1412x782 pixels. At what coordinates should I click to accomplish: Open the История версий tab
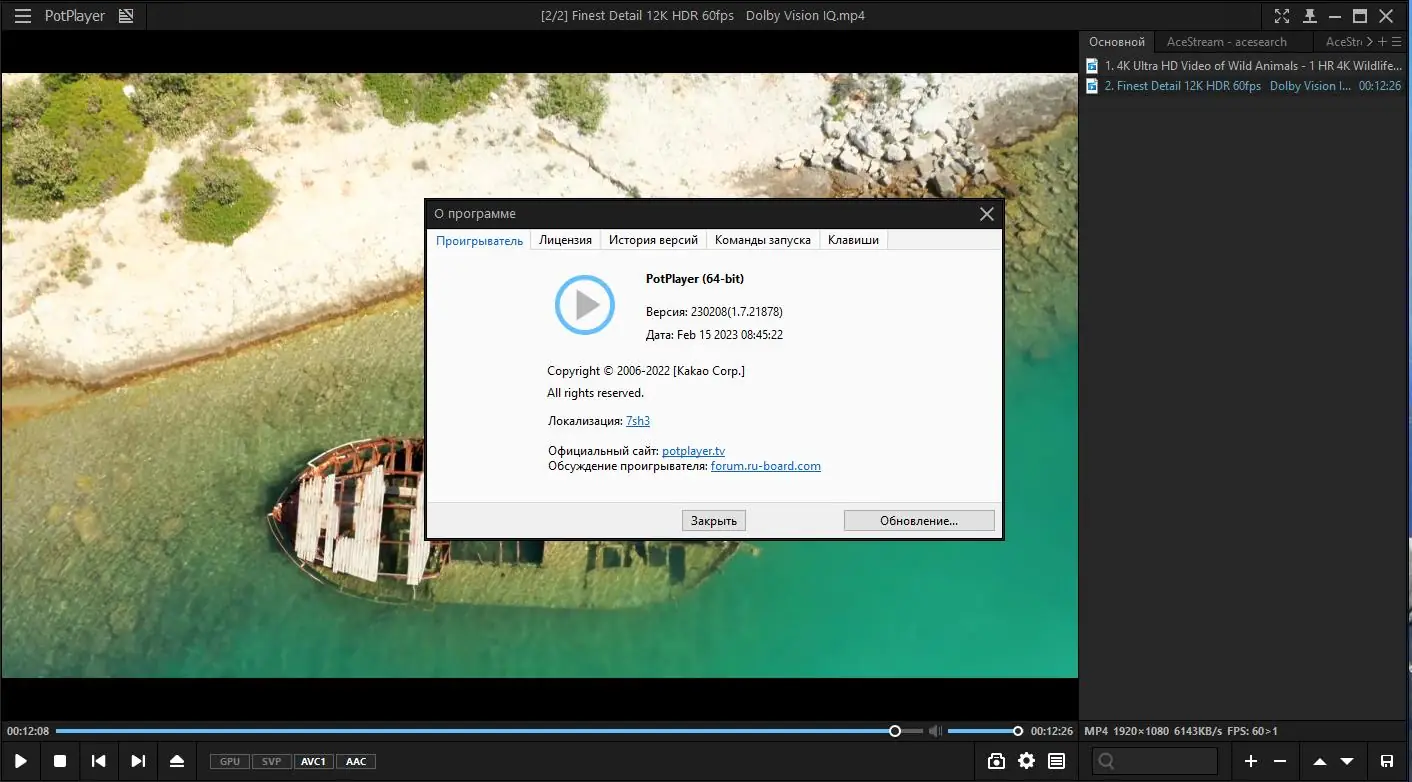653,240
